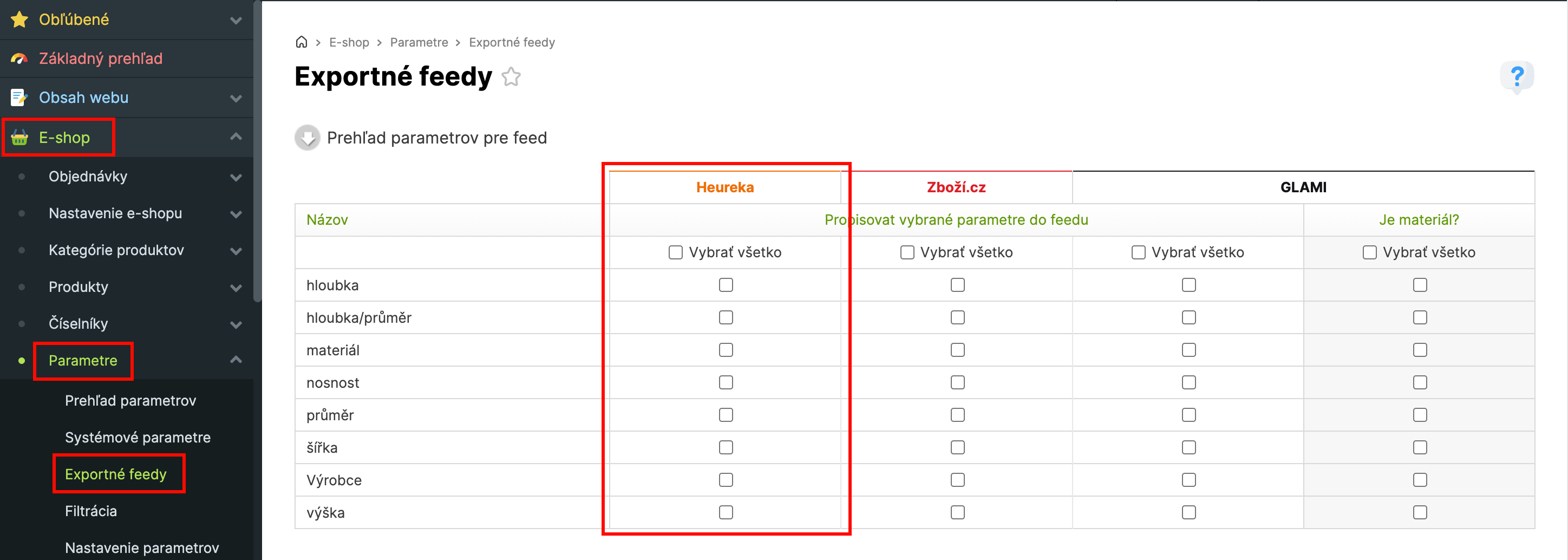The width and height of the screenshot is (1568, 560).
Task: Click the E-shop breadcrumb link
Action: (349, 42)
